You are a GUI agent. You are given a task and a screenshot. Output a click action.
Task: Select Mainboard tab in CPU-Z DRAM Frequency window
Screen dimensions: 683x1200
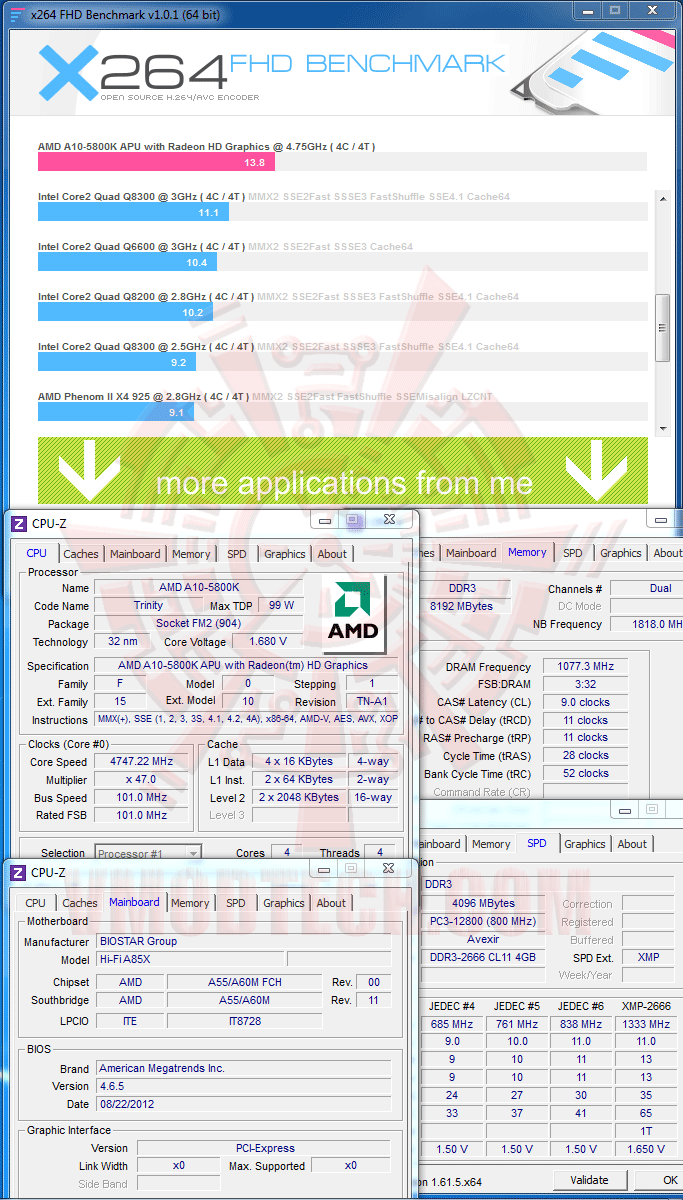point(471,553)
